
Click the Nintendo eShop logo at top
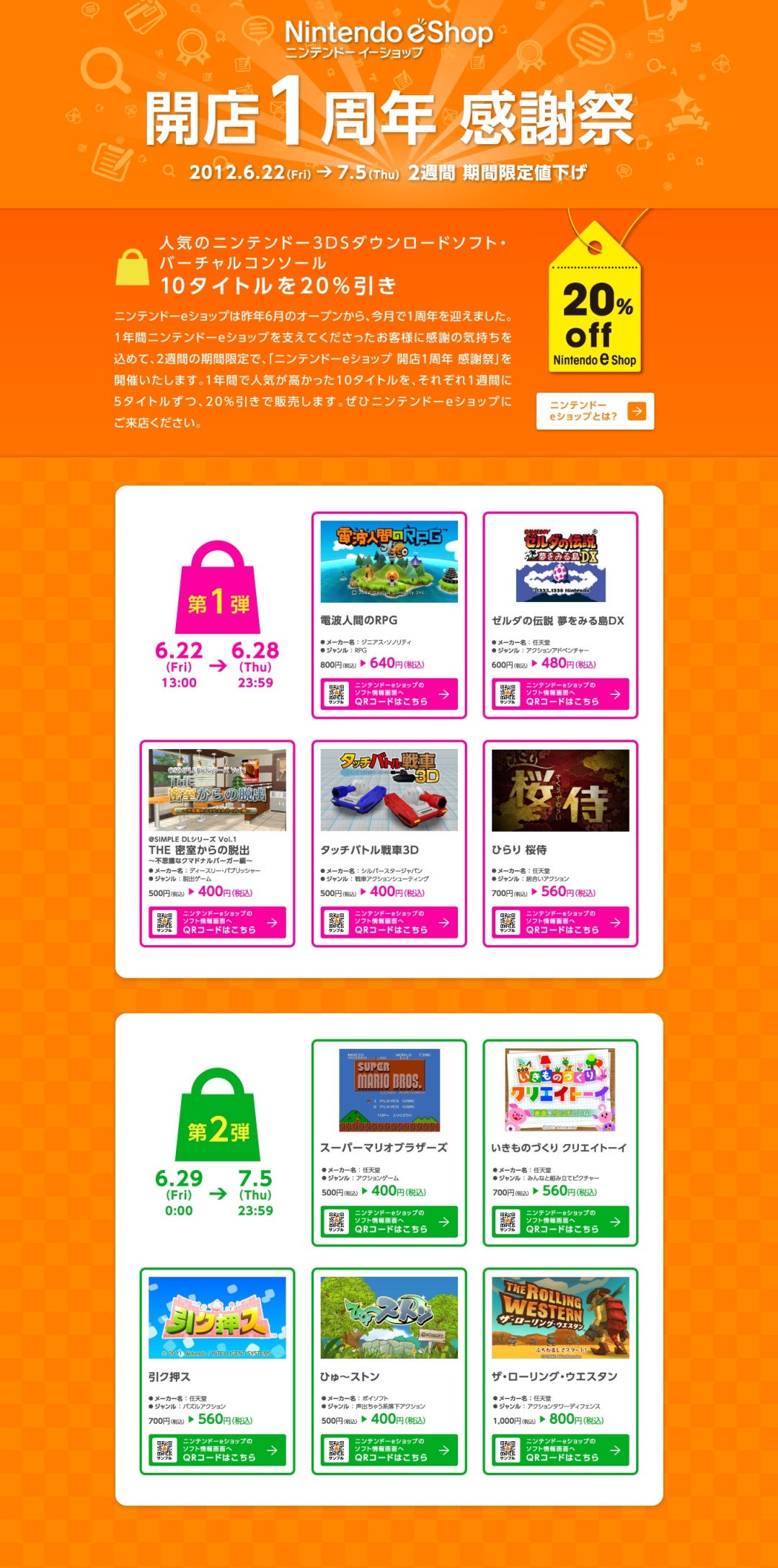389,38
